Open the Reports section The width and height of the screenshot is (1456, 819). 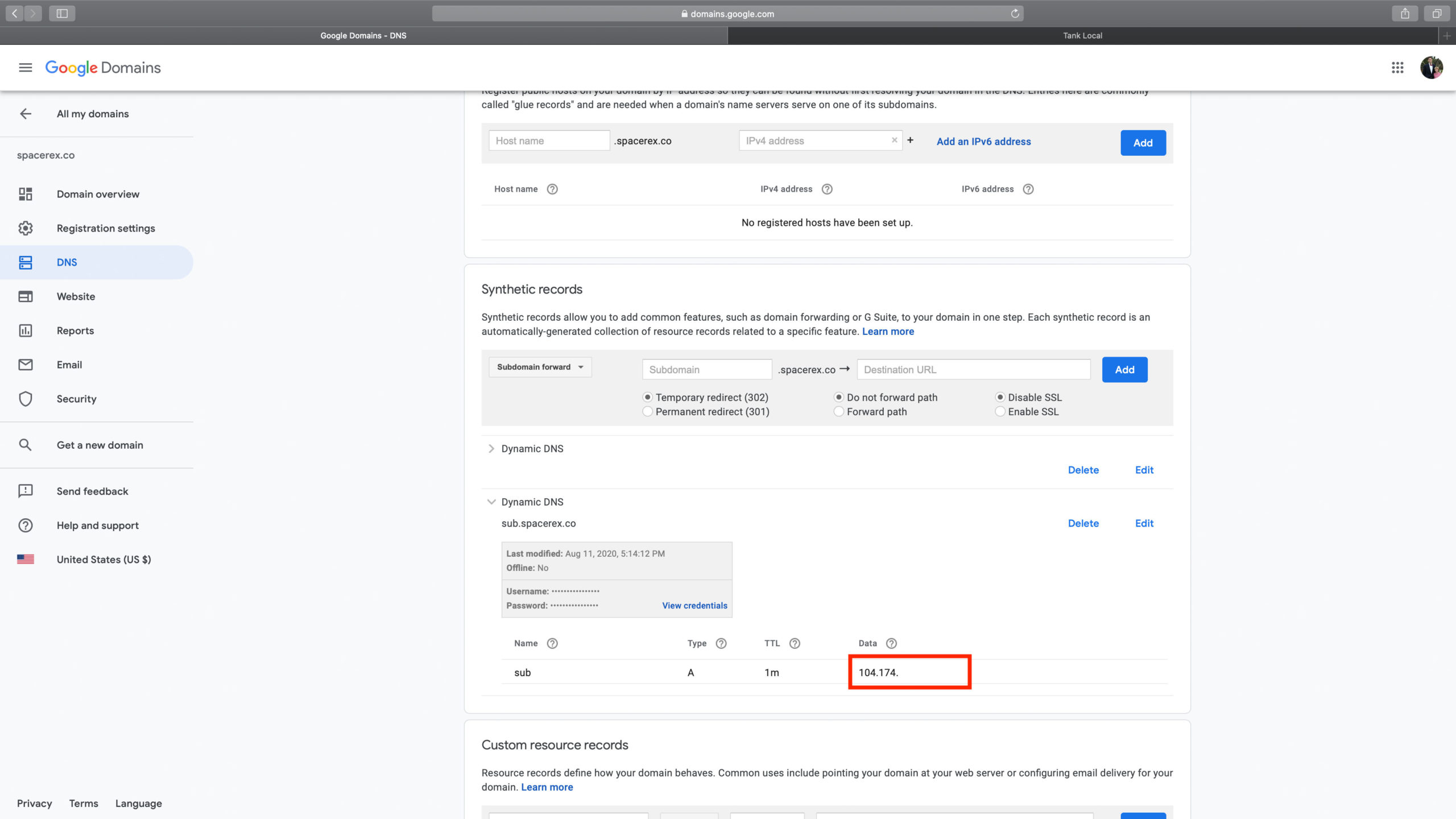pos(75,330)
